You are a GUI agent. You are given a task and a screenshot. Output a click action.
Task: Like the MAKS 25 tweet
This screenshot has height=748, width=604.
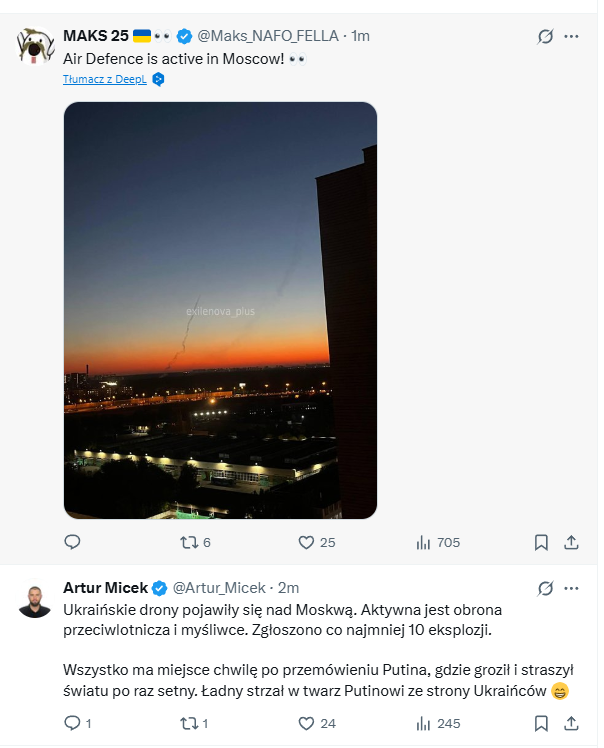(307, 542)
